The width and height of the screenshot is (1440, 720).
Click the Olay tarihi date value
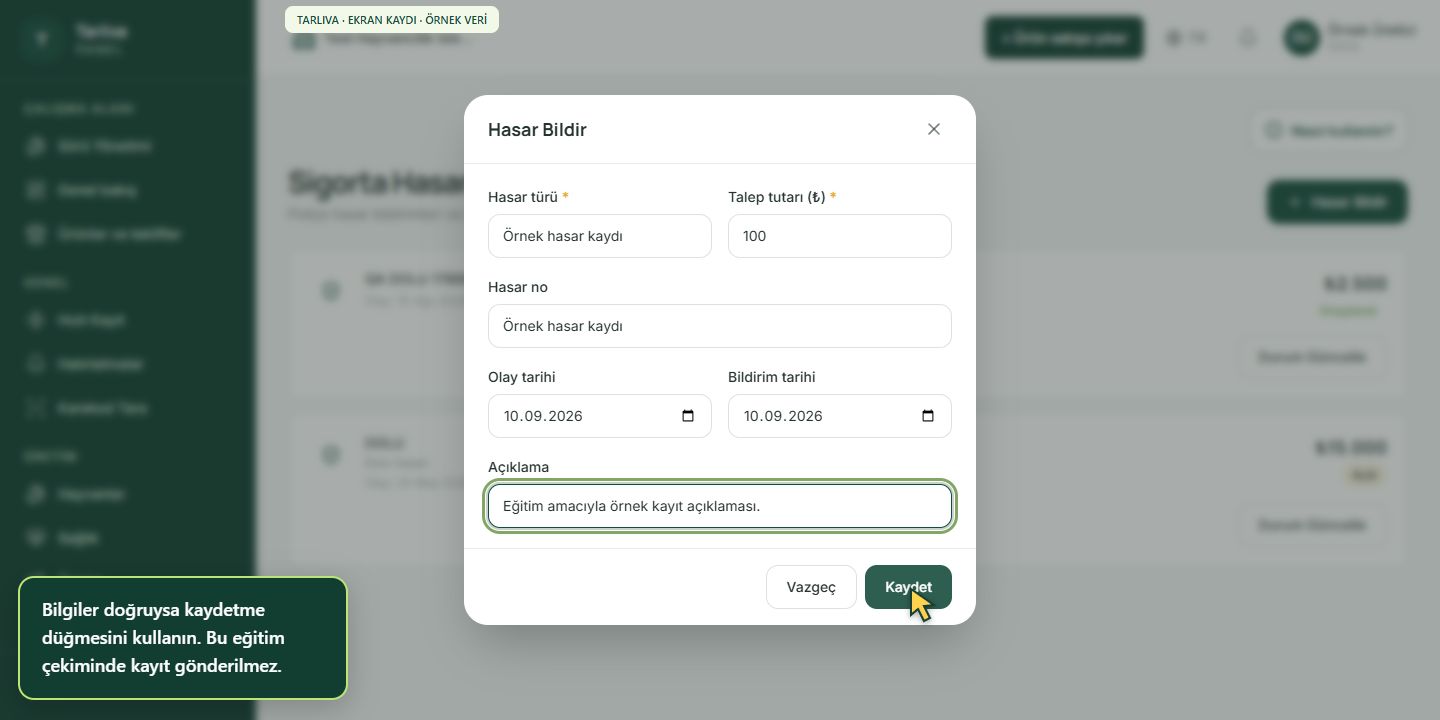tap(543, 416)
